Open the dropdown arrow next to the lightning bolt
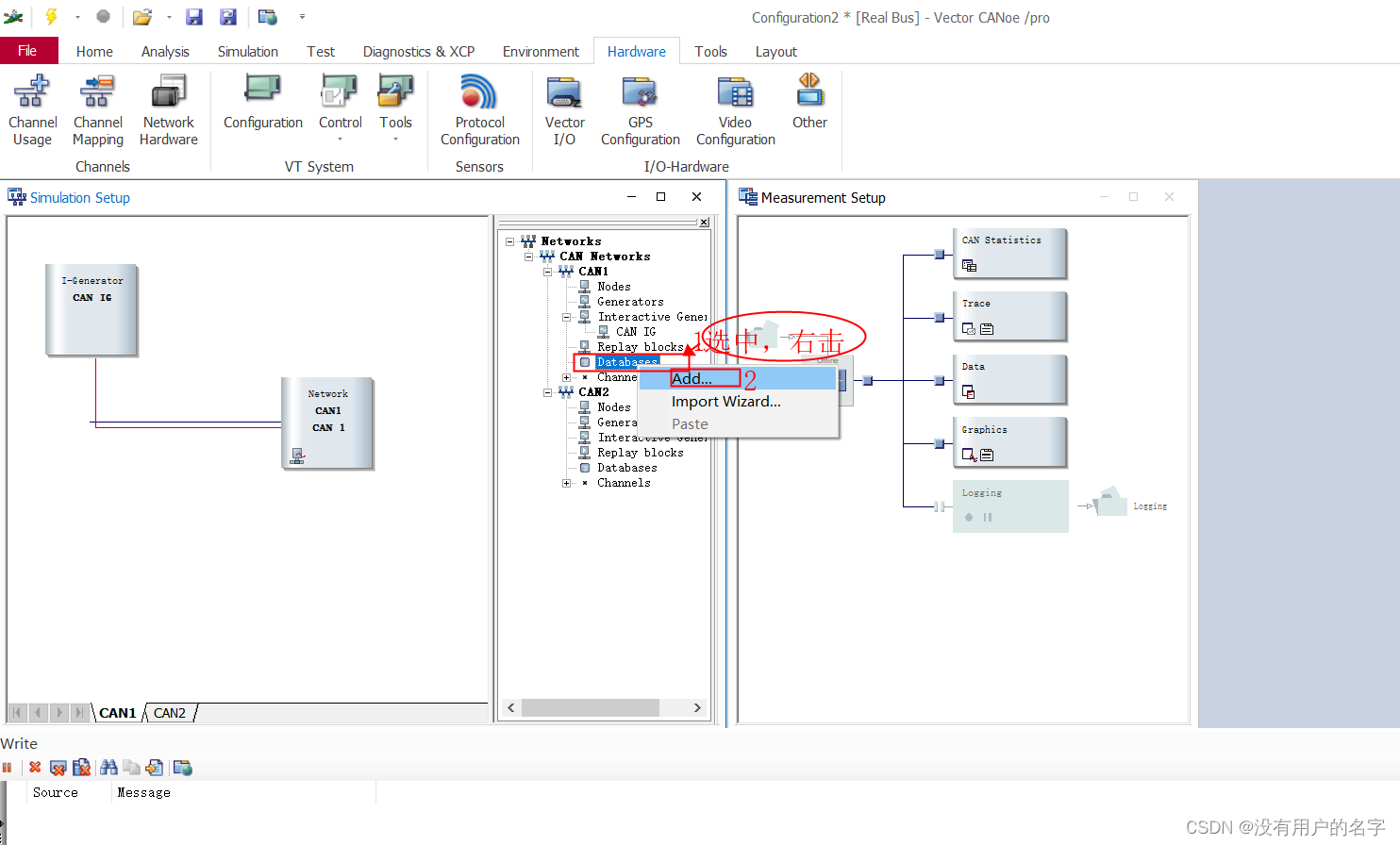Screen dimensions: 1400x845 point(77,16)
